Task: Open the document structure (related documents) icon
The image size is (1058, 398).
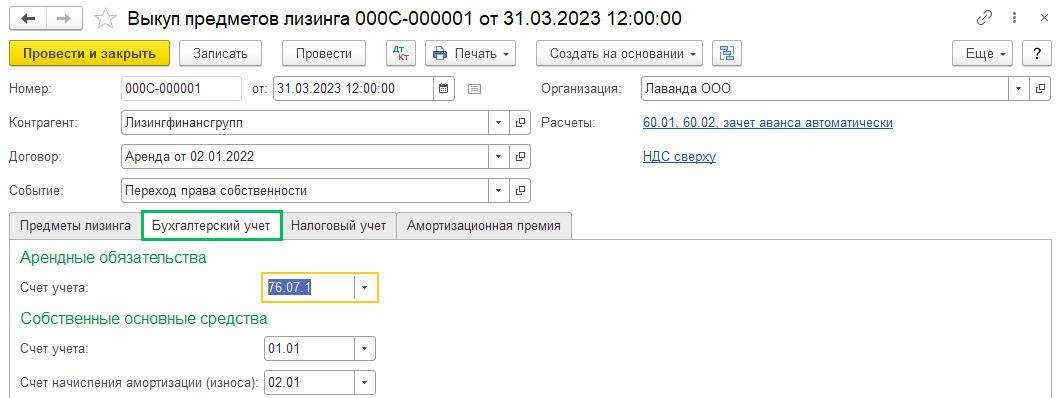Action: point(727,53)
